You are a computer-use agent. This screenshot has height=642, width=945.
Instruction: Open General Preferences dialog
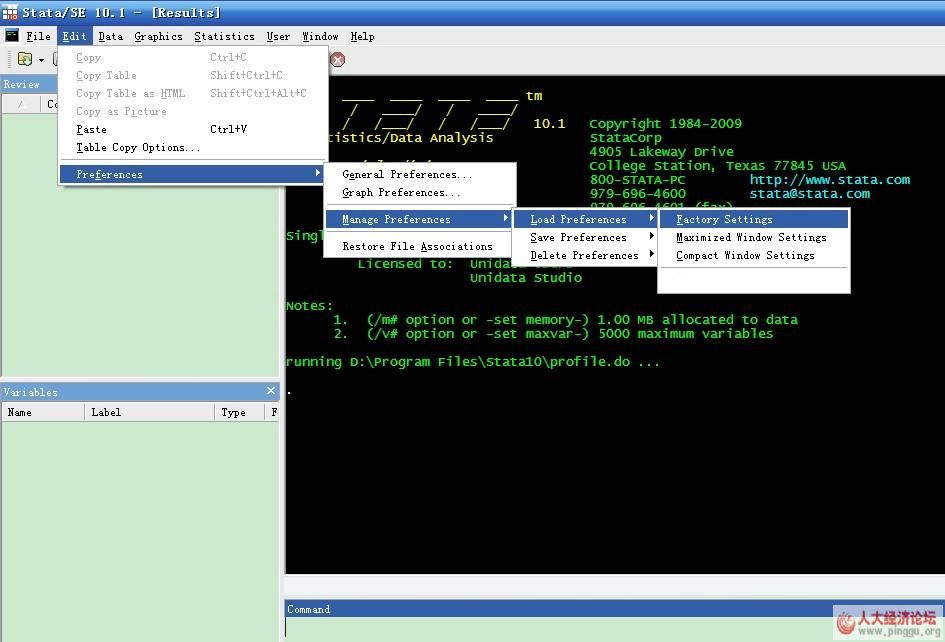point(407,175)
